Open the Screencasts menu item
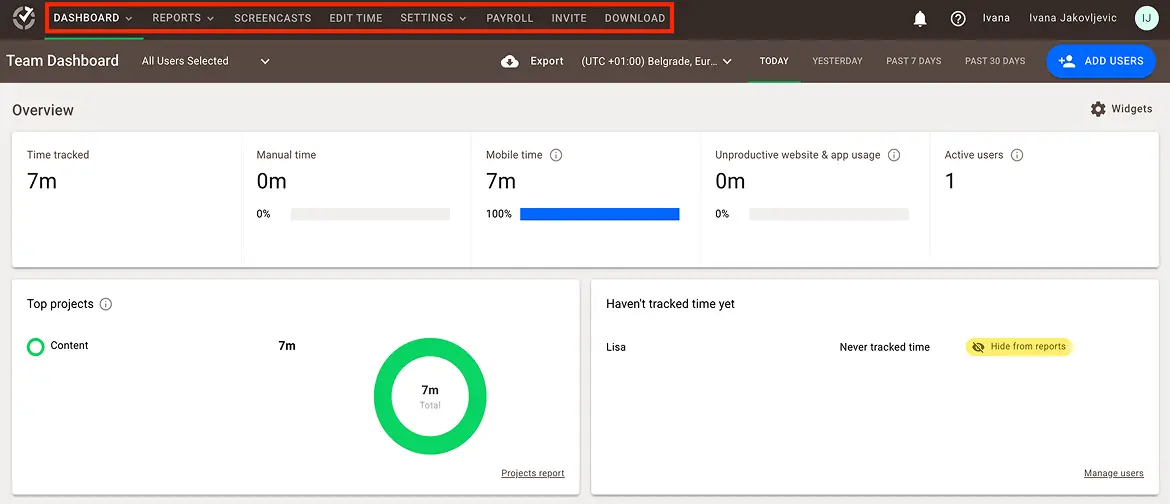The width and height of the screenshot is (1170, 504). tap(272, 18)
